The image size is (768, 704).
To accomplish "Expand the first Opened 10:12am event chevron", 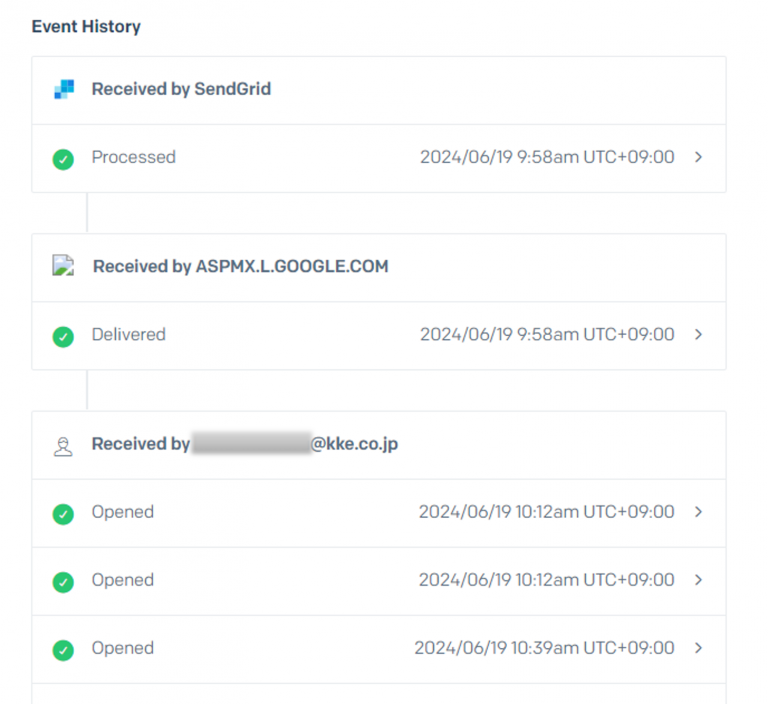I will point(699,512).
